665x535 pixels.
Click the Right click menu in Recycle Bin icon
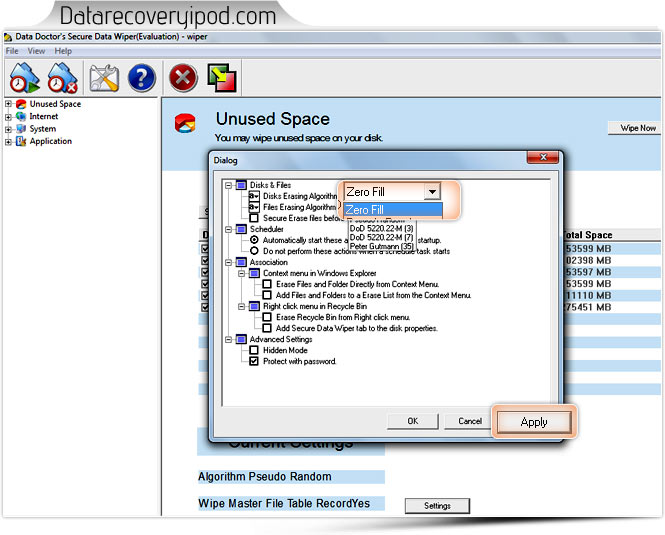tap(254, 306)
